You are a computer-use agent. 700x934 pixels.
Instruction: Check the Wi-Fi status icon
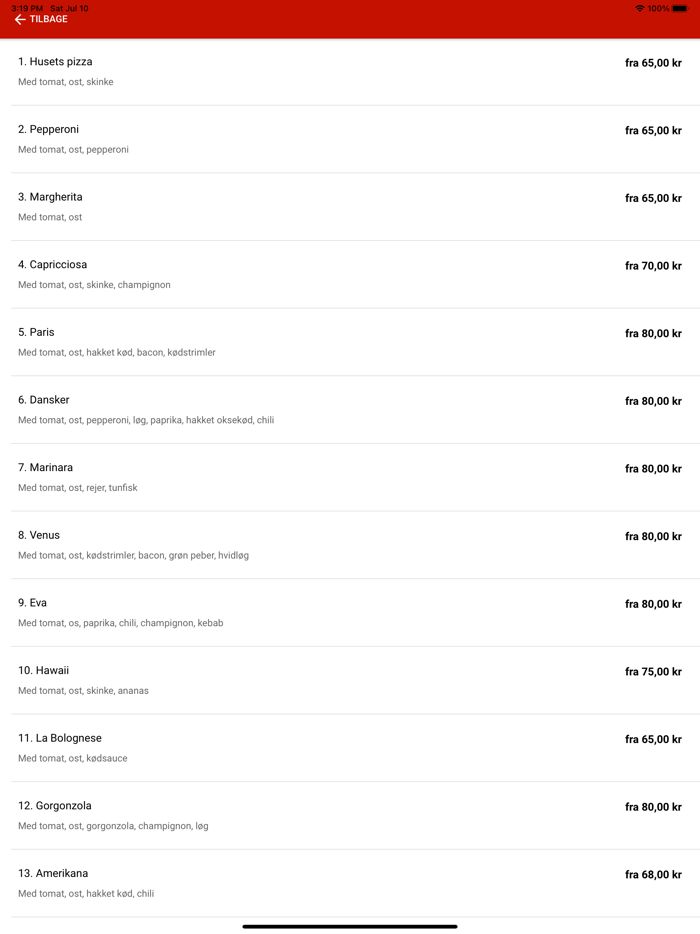point(639,8)
